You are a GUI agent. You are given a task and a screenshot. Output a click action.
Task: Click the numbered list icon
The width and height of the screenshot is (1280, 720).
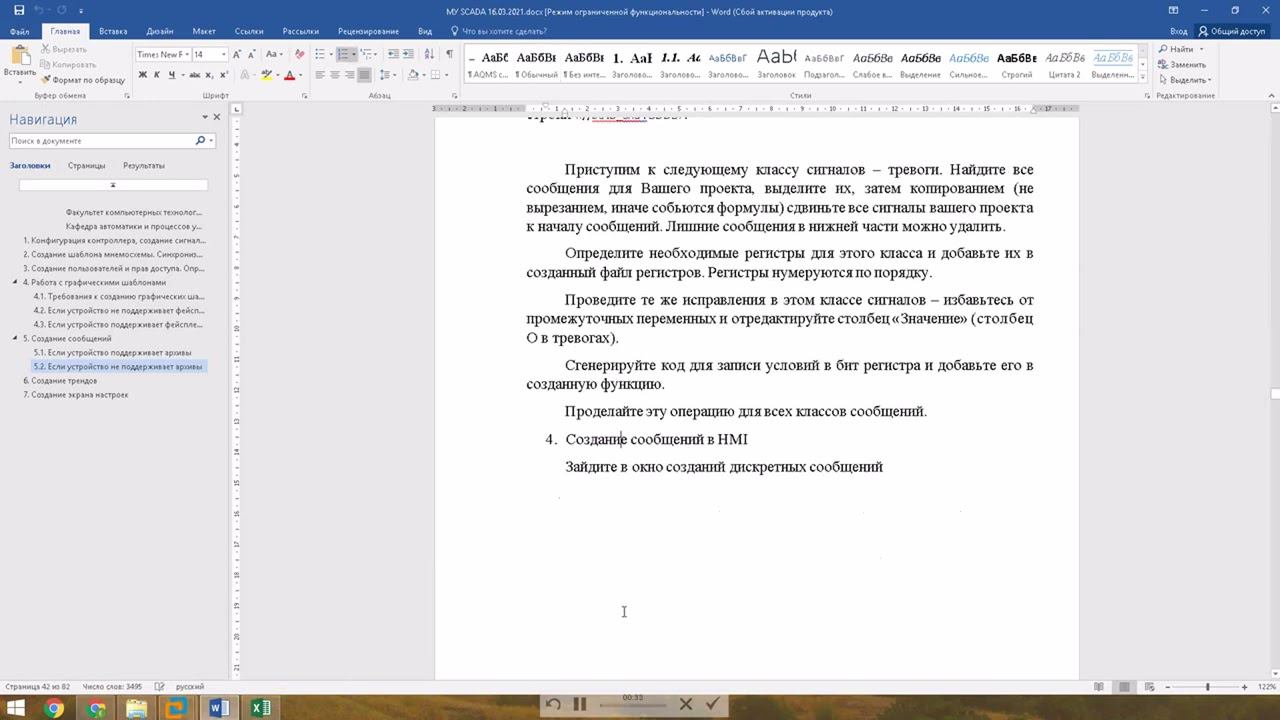coord(343,54)
